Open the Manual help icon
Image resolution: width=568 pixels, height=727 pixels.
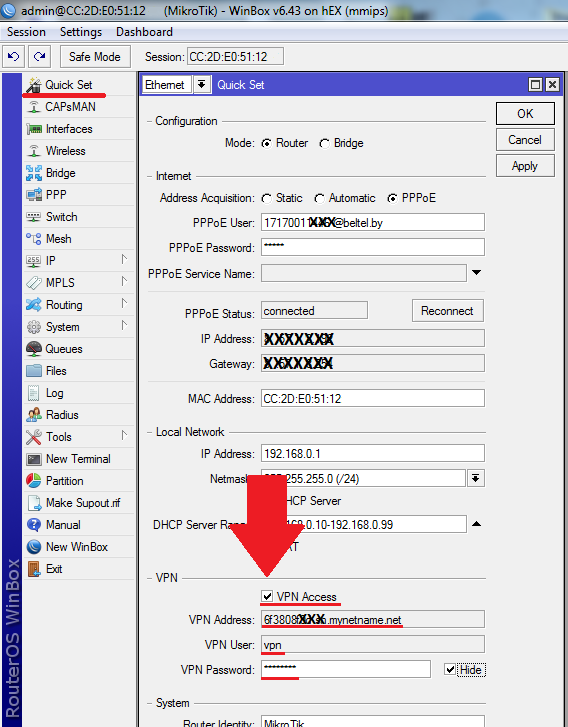click(x=34, y=525)
